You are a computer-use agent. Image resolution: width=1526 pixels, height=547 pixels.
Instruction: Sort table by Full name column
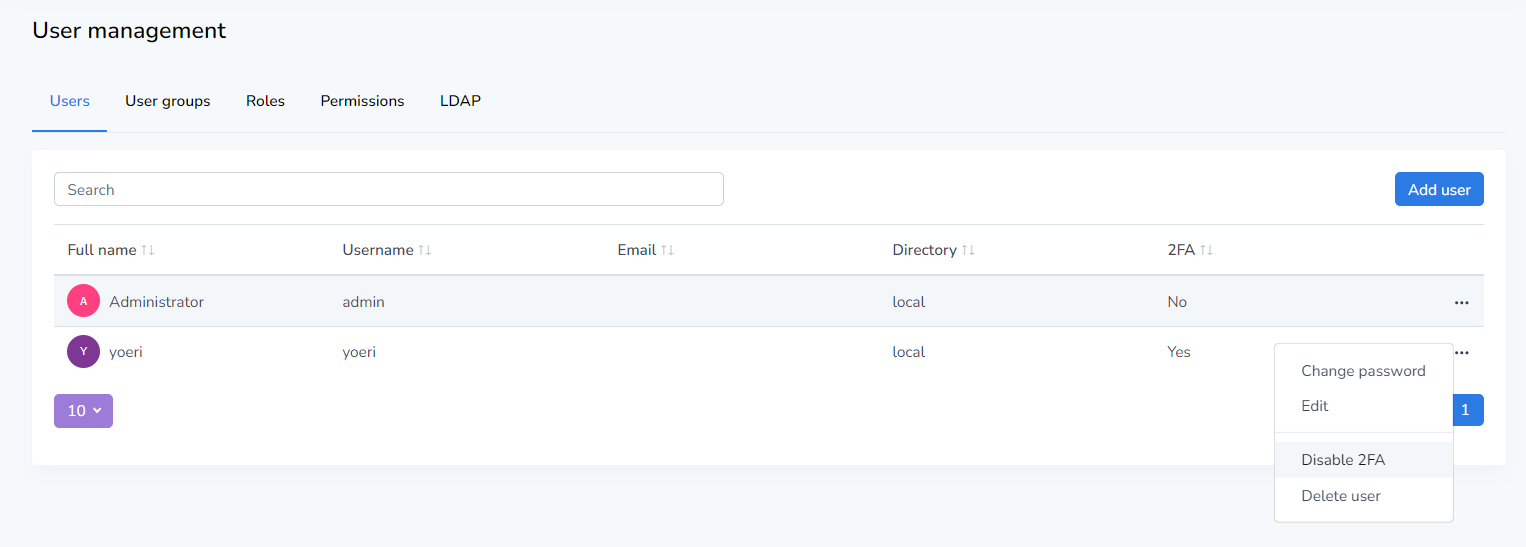(x=147, y=250)
